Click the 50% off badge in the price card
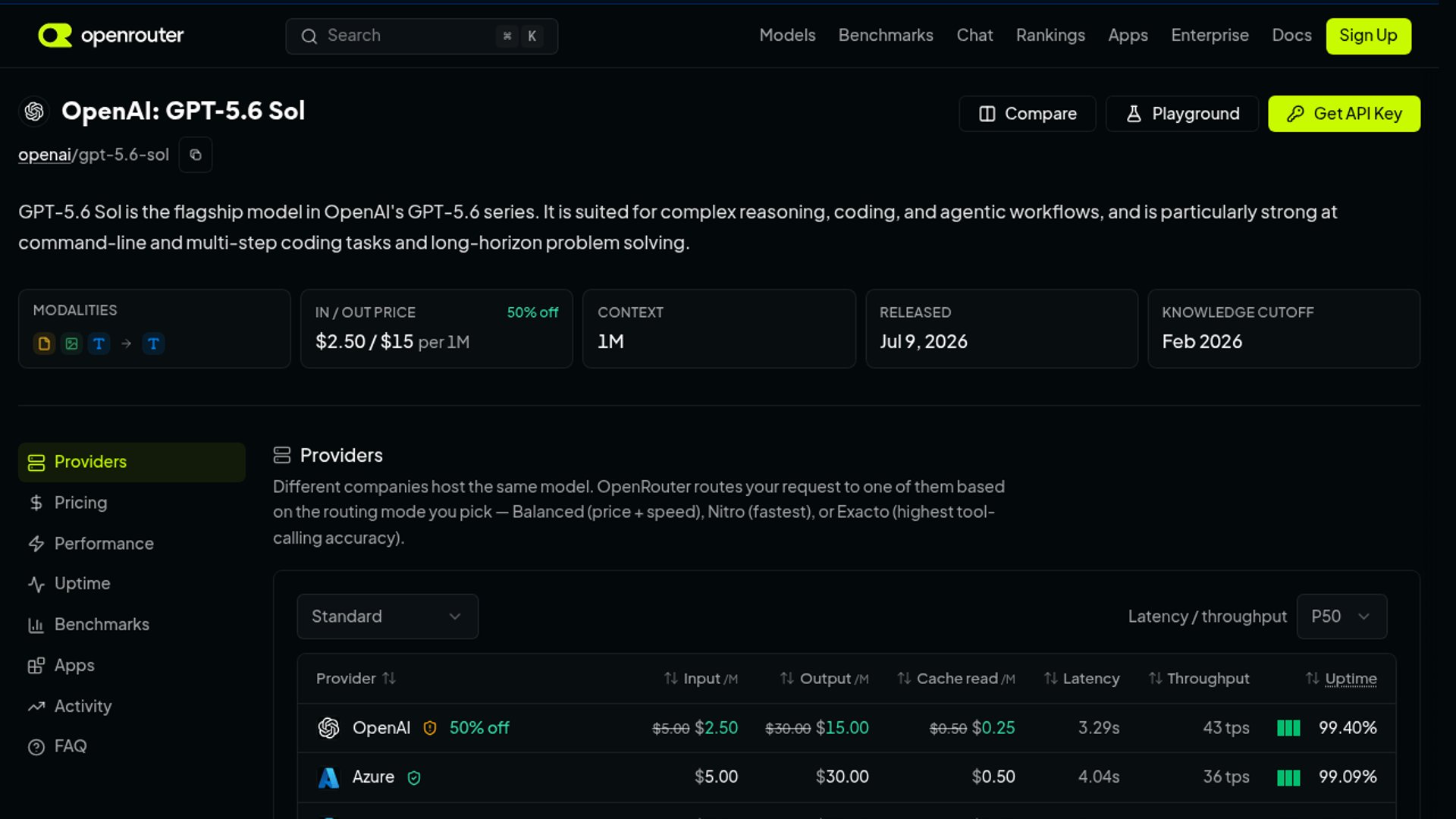 point(532,312)
